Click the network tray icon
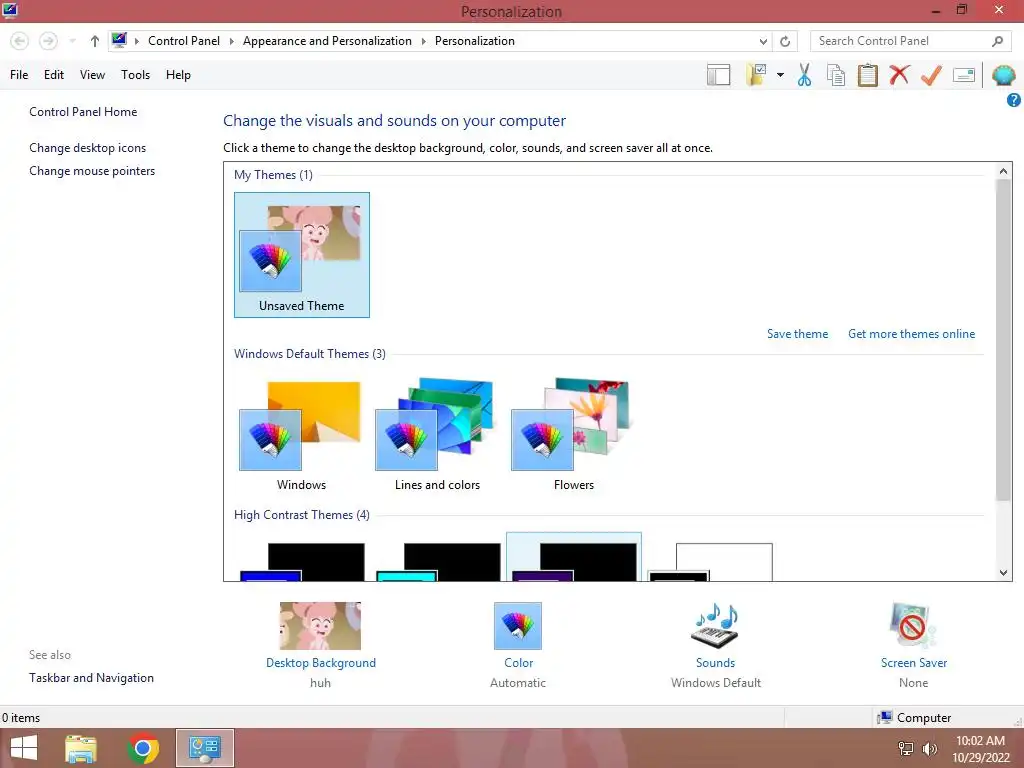The width and height of the screenshot is (1024, 768). 906,748
